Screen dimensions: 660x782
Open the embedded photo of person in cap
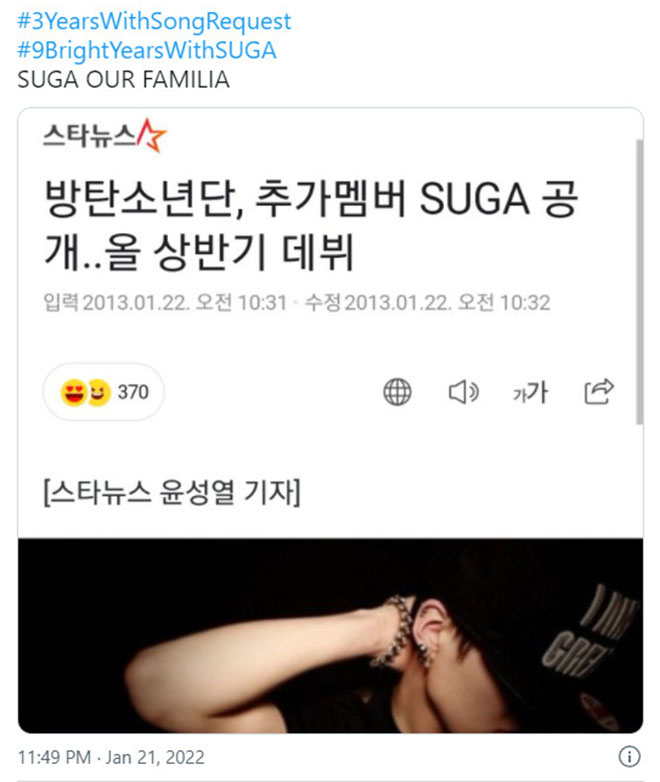tap(330, 635)
